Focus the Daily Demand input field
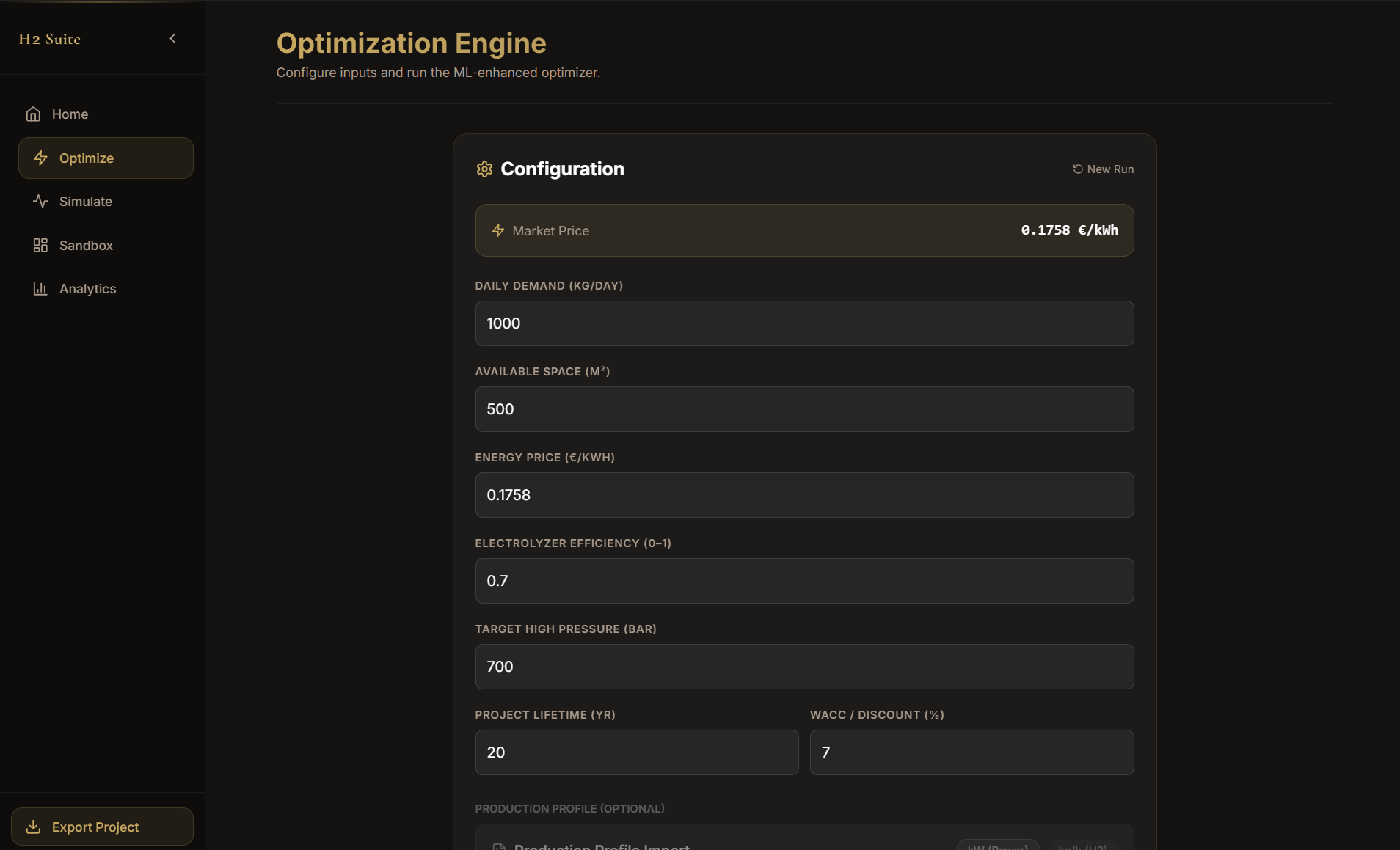This screenshot has width=1400, height=850. point(804,323)
